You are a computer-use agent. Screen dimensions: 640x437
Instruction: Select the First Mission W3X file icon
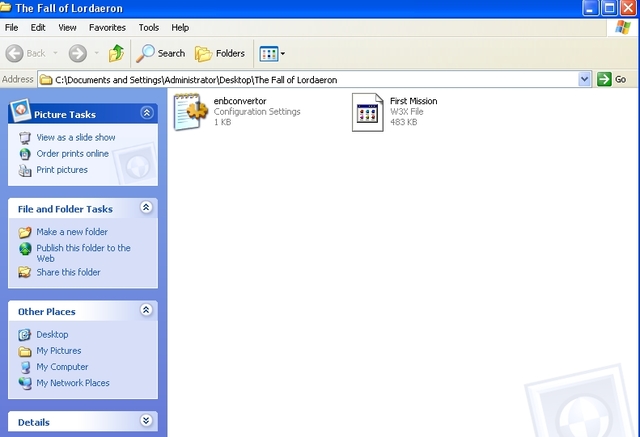pyautogui.click(x=368, y=112)
